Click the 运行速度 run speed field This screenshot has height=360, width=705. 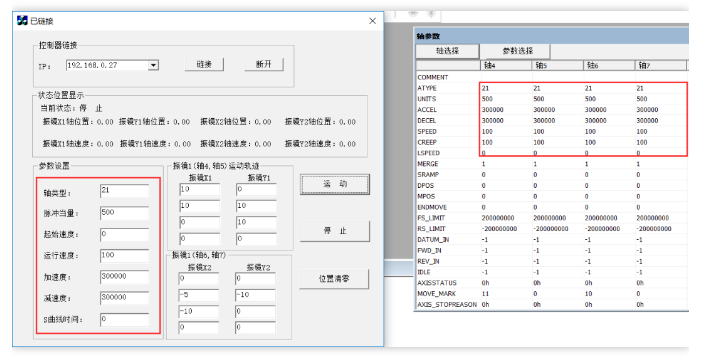(x=125, y=255)
